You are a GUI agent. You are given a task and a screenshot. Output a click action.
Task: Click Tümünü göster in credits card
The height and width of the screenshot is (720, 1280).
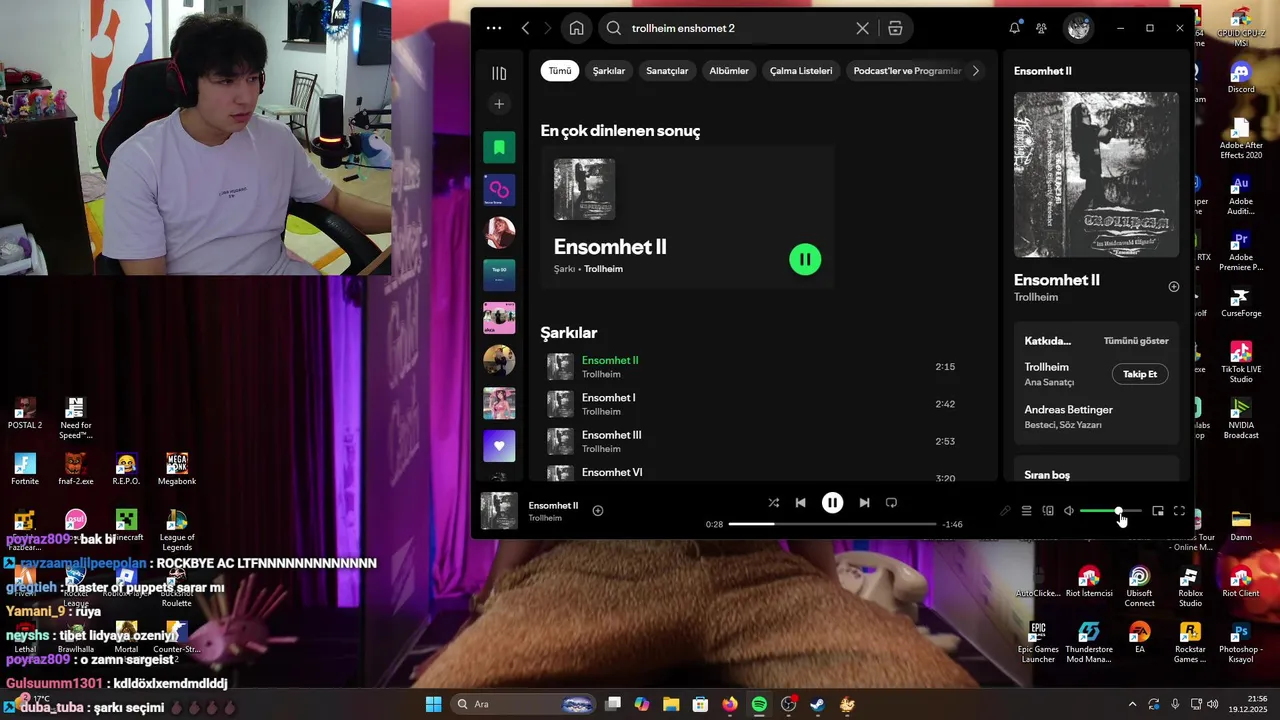pyautogui.click(x=1136, y=341)
